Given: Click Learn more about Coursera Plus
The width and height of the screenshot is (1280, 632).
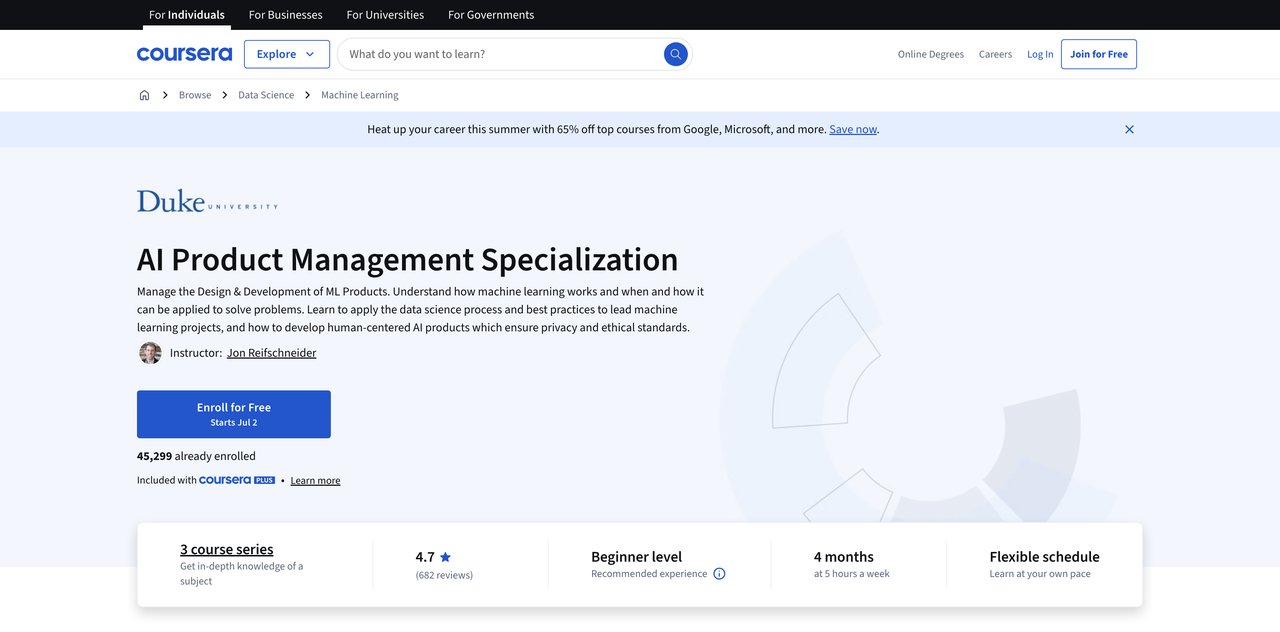Looking at the screenshot, I should click(x=315, y=481).
